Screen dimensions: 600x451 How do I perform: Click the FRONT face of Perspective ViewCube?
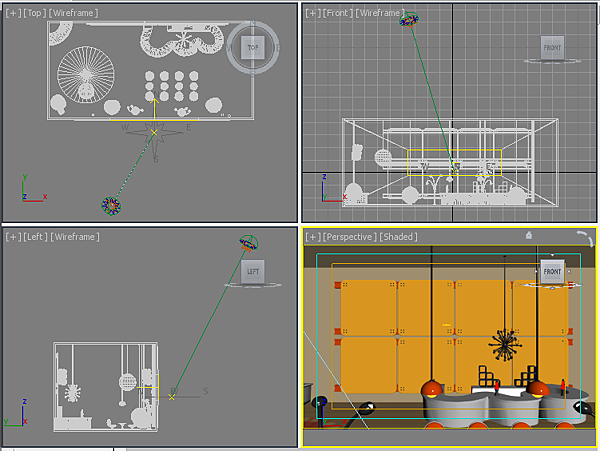(552, 272)
